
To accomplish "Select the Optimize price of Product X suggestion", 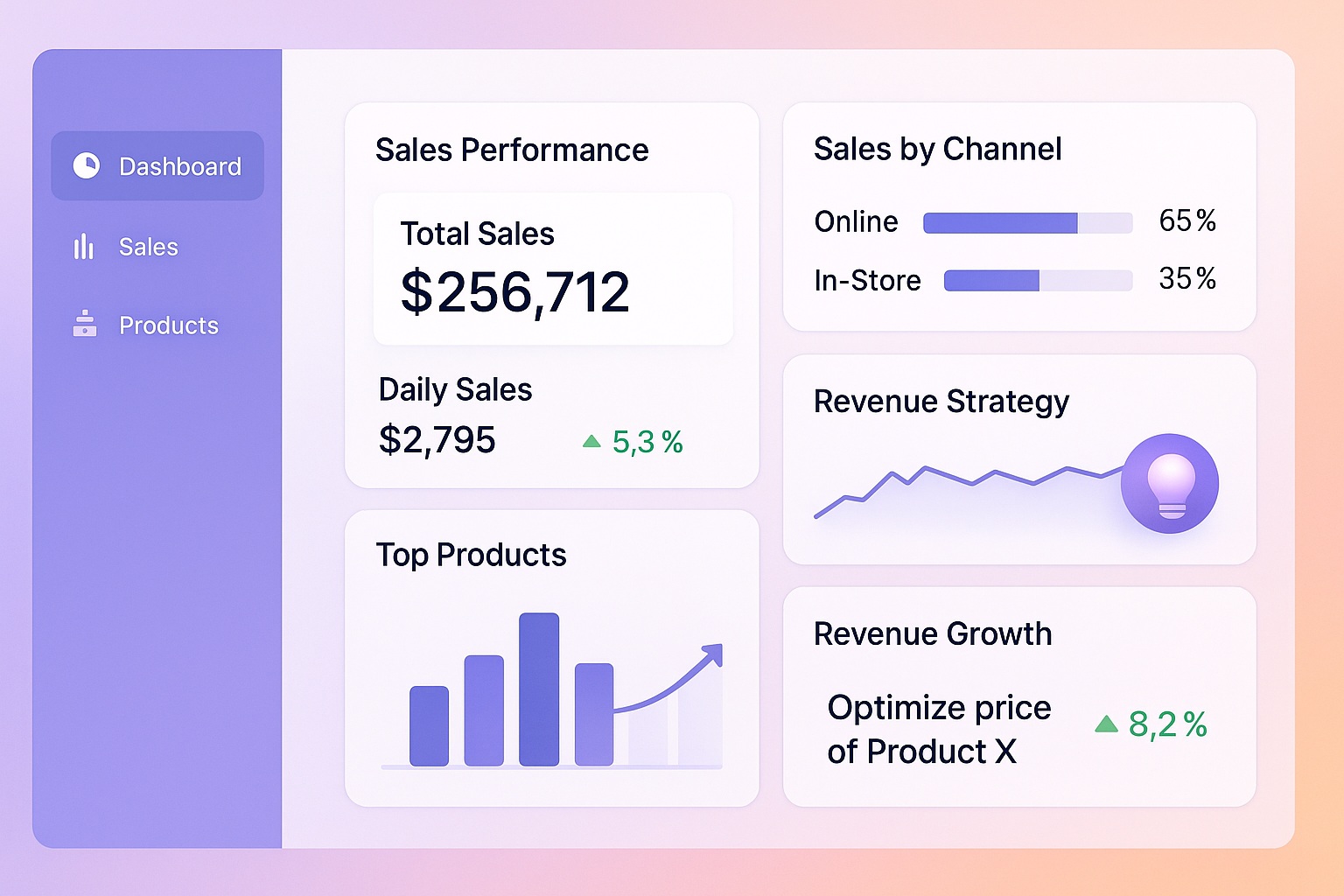I will tap(938, 729).
